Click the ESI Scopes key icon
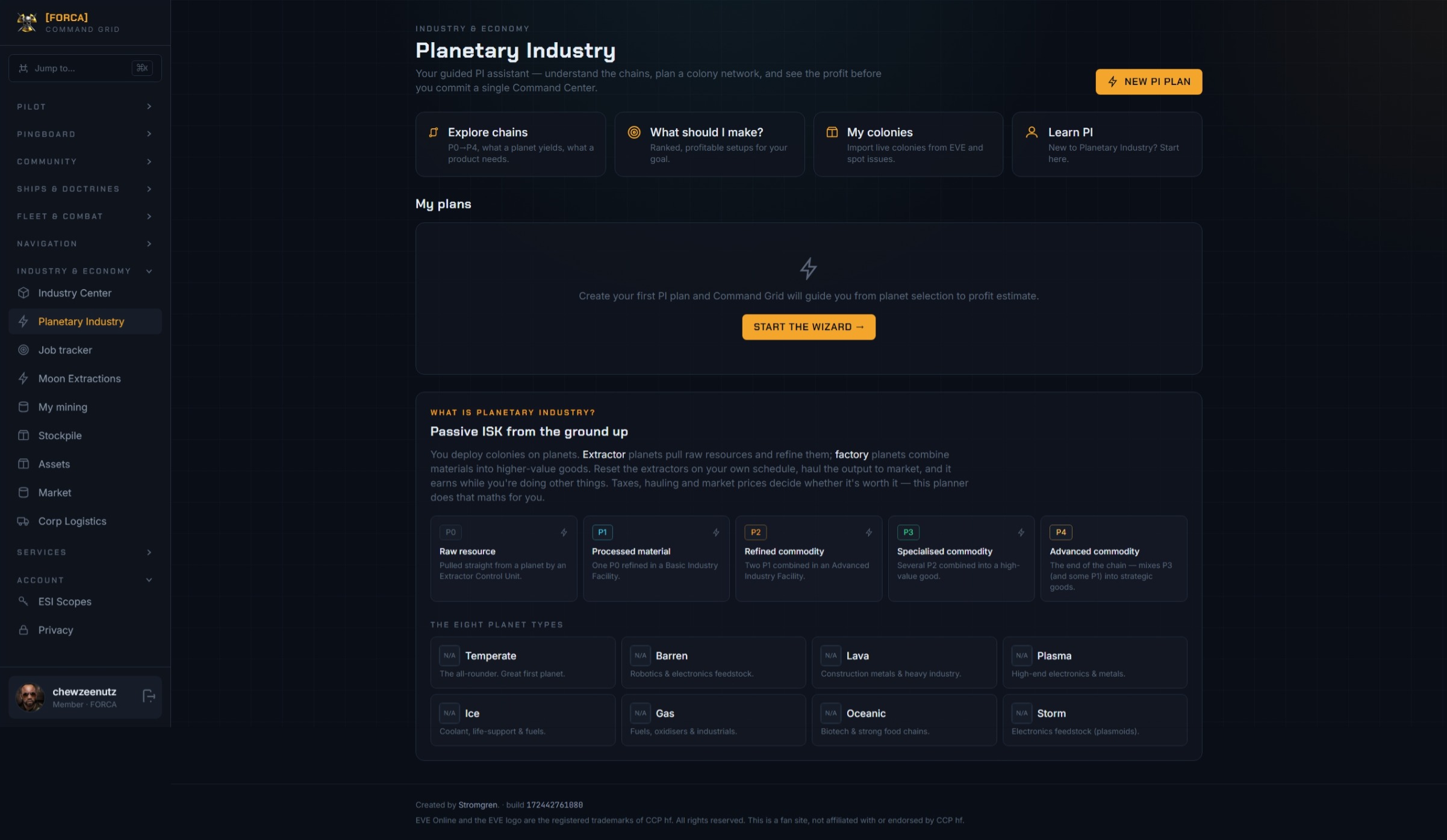The image size is (1447, 840). pos(23,601)
